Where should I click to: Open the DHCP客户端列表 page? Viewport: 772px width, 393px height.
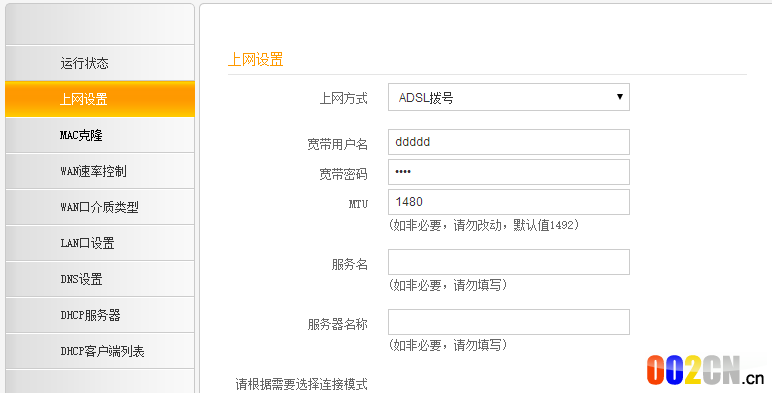(100, 351)
